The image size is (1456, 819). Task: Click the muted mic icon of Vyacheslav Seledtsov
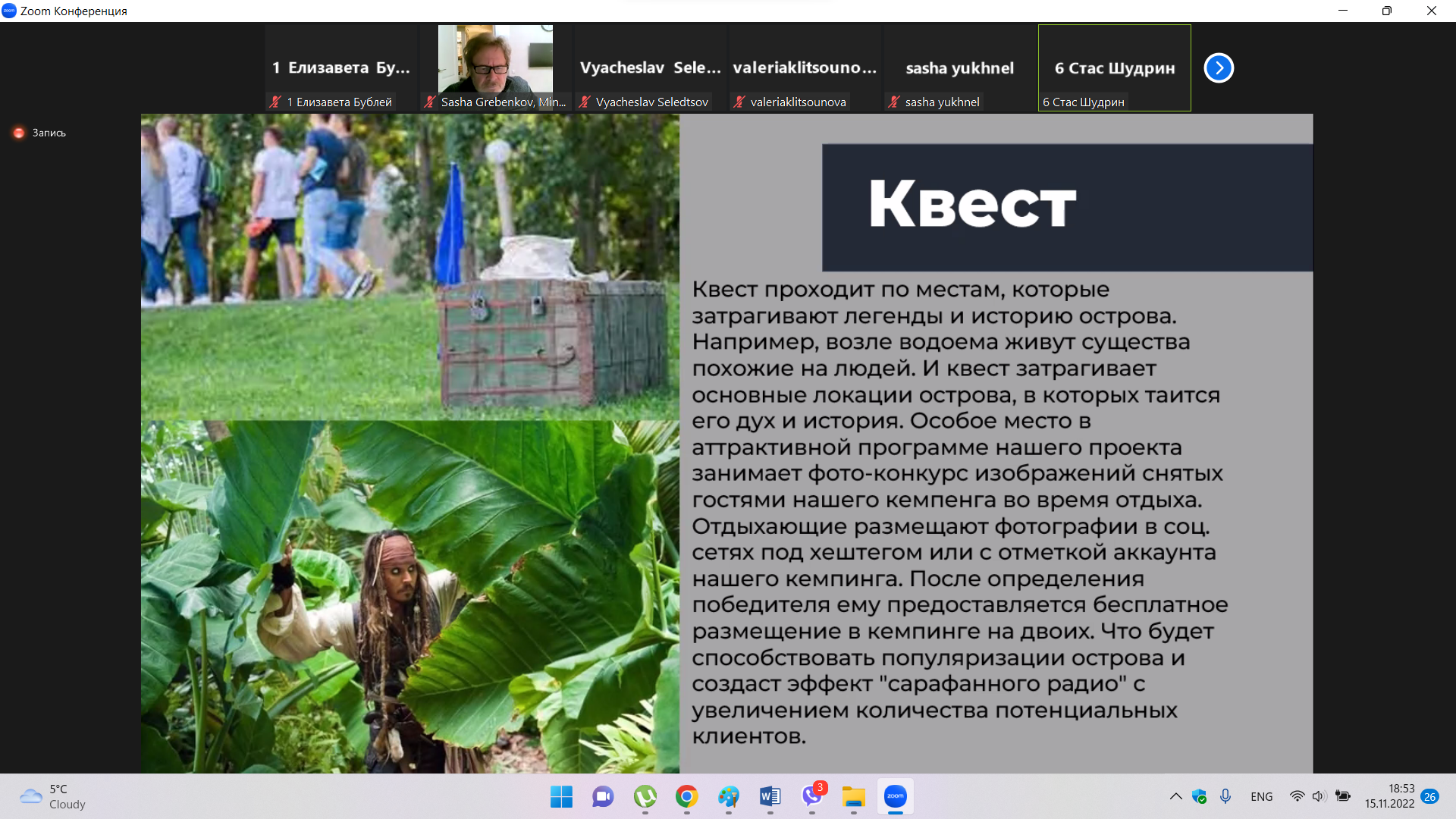tap(585, 102)
